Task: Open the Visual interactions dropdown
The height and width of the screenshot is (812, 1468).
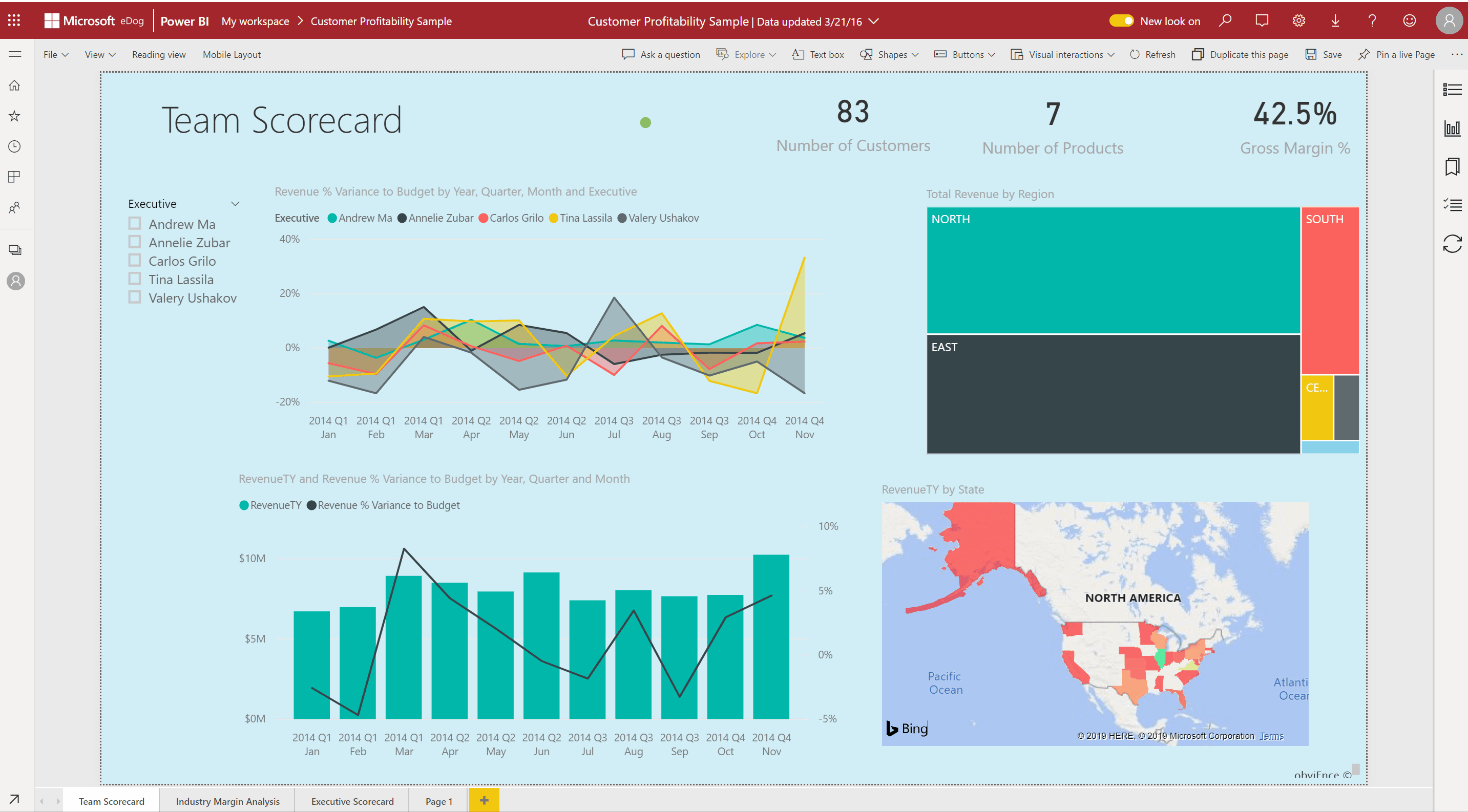Action: (x=1062, y=55)
